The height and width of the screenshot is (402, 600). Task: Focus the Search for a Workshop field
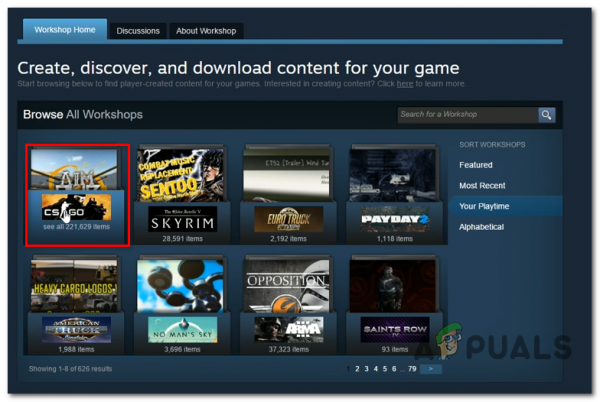467,115
